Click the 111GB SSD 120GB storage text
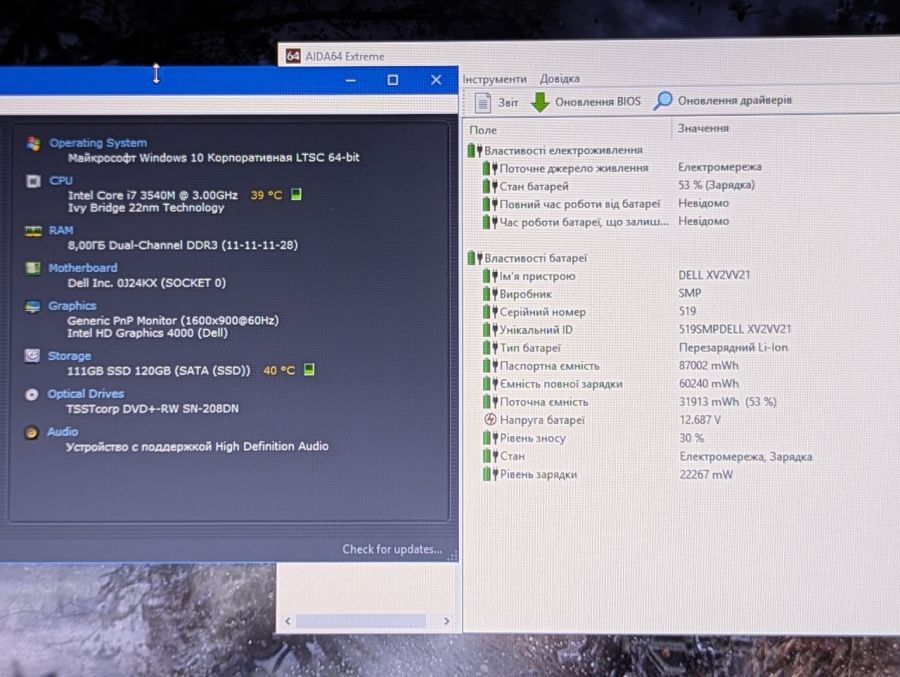 [159, 371]
